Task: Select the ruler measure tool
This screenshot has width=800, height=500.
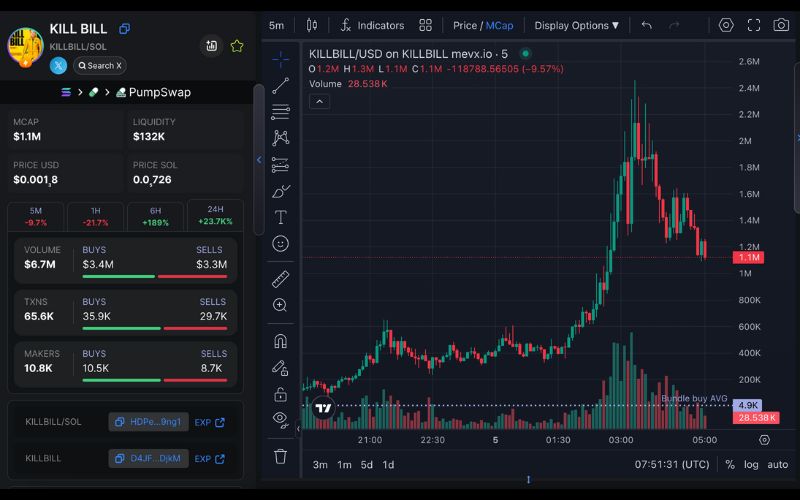Action: [x=281, y=279]
